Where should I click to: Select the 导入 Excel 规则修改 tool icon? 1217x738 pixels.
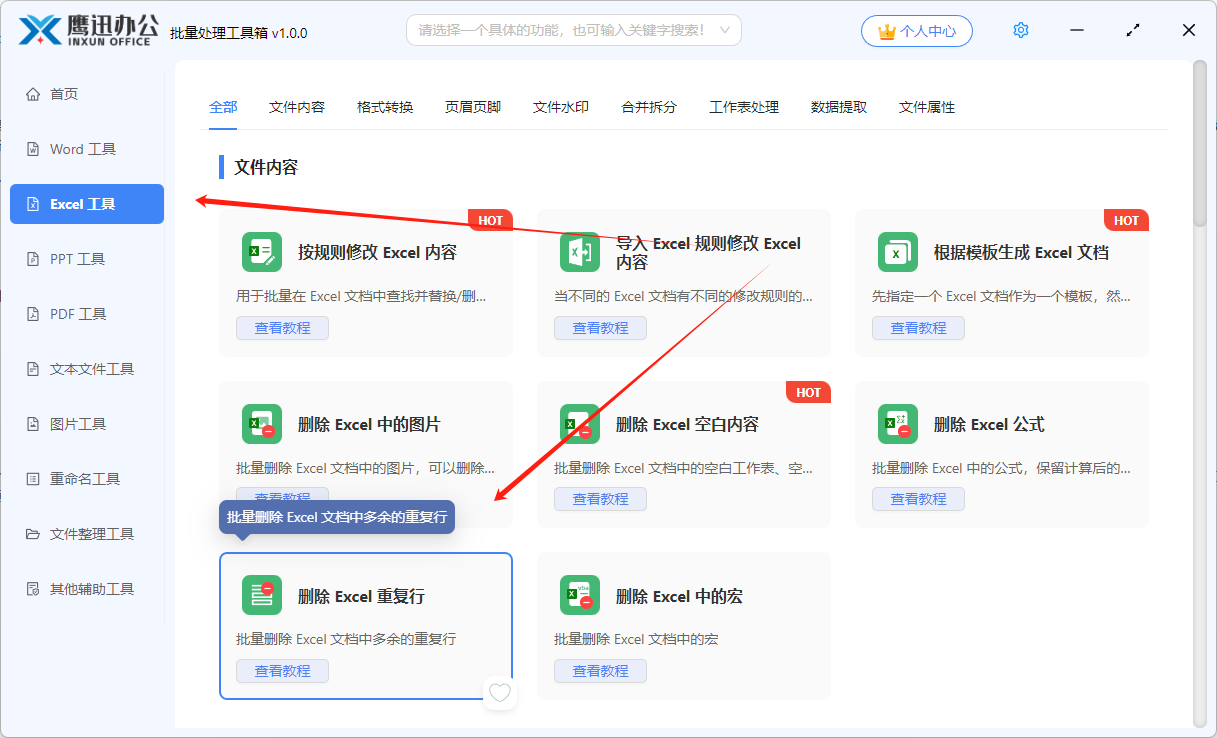[x=580, y=252]
